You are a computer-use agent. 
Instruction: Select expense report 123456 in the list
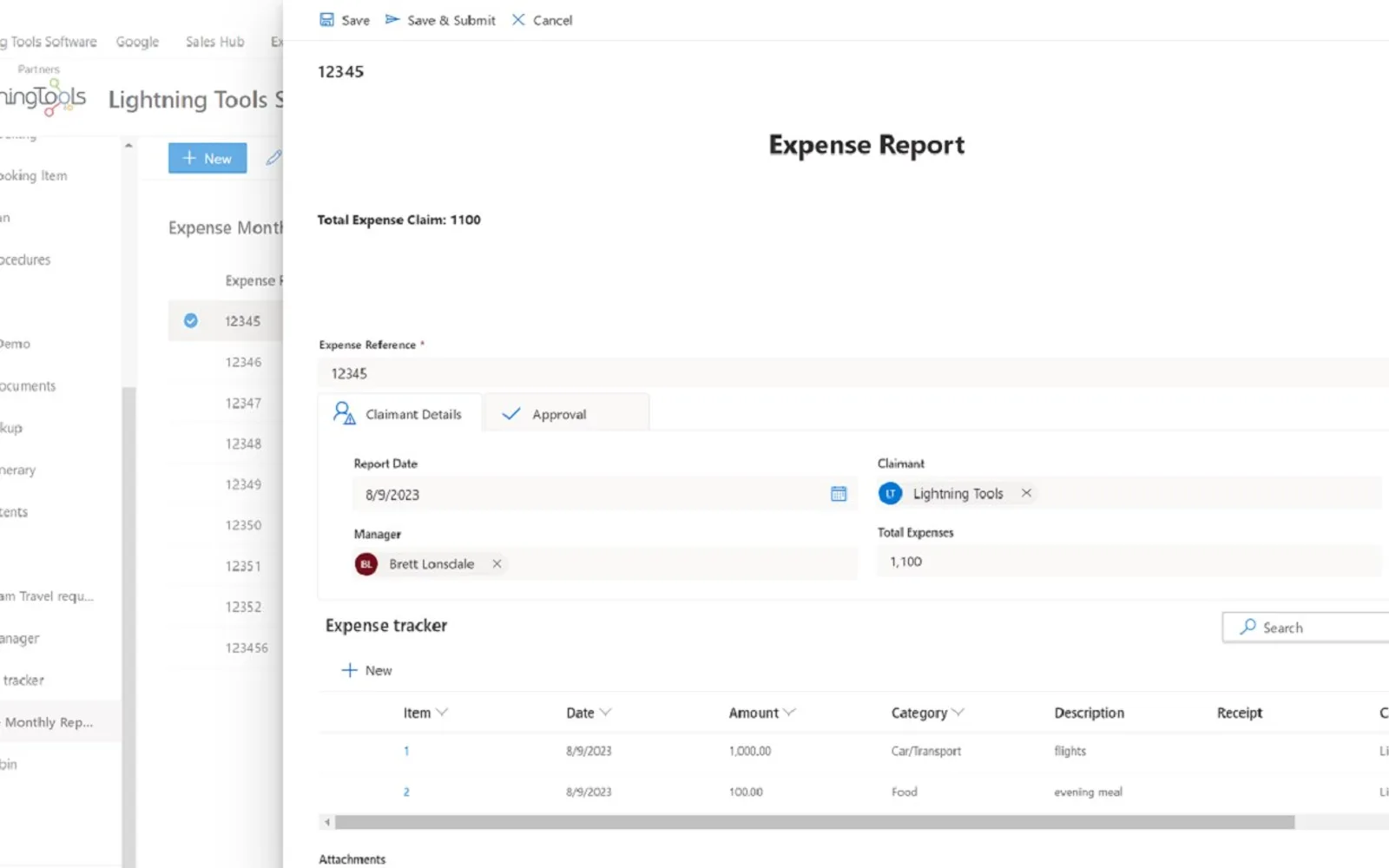tap(247, 648)
